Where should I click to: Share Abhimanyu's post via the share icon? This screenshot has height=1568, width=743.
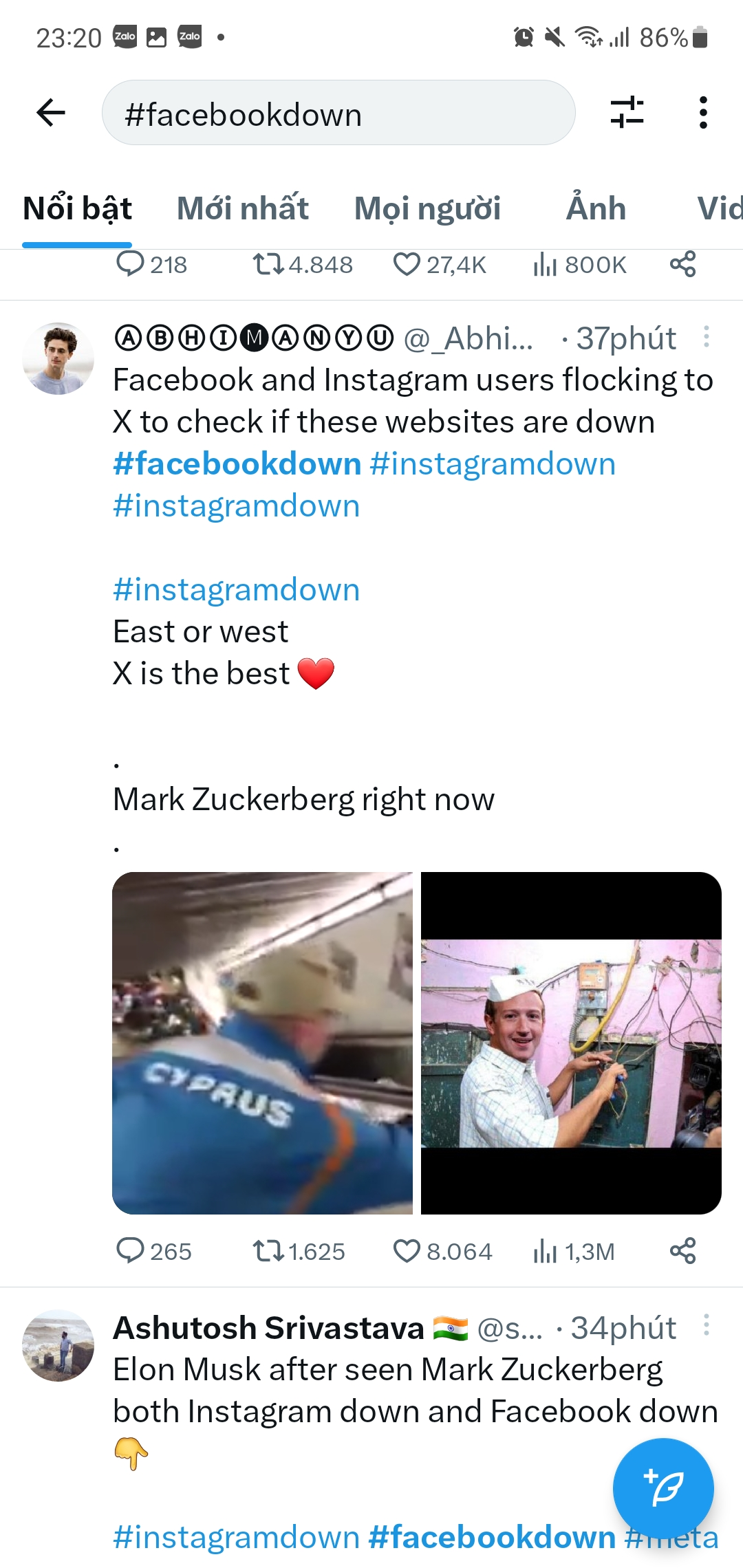click(685, 1251)
